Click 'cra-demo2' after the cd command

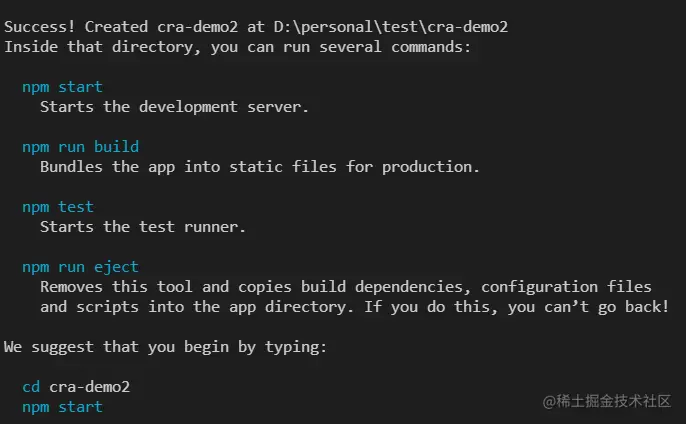[90, 387]
